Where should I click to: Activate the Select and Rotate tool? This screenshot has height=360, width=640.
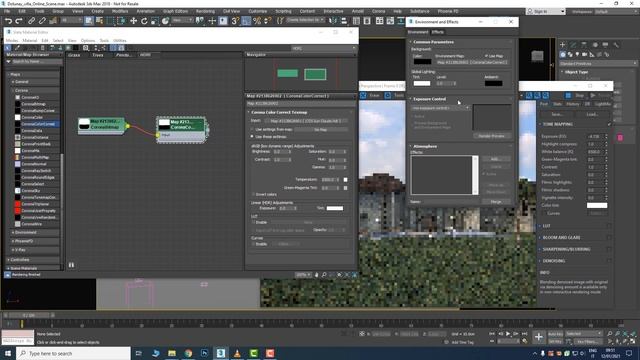144,21
